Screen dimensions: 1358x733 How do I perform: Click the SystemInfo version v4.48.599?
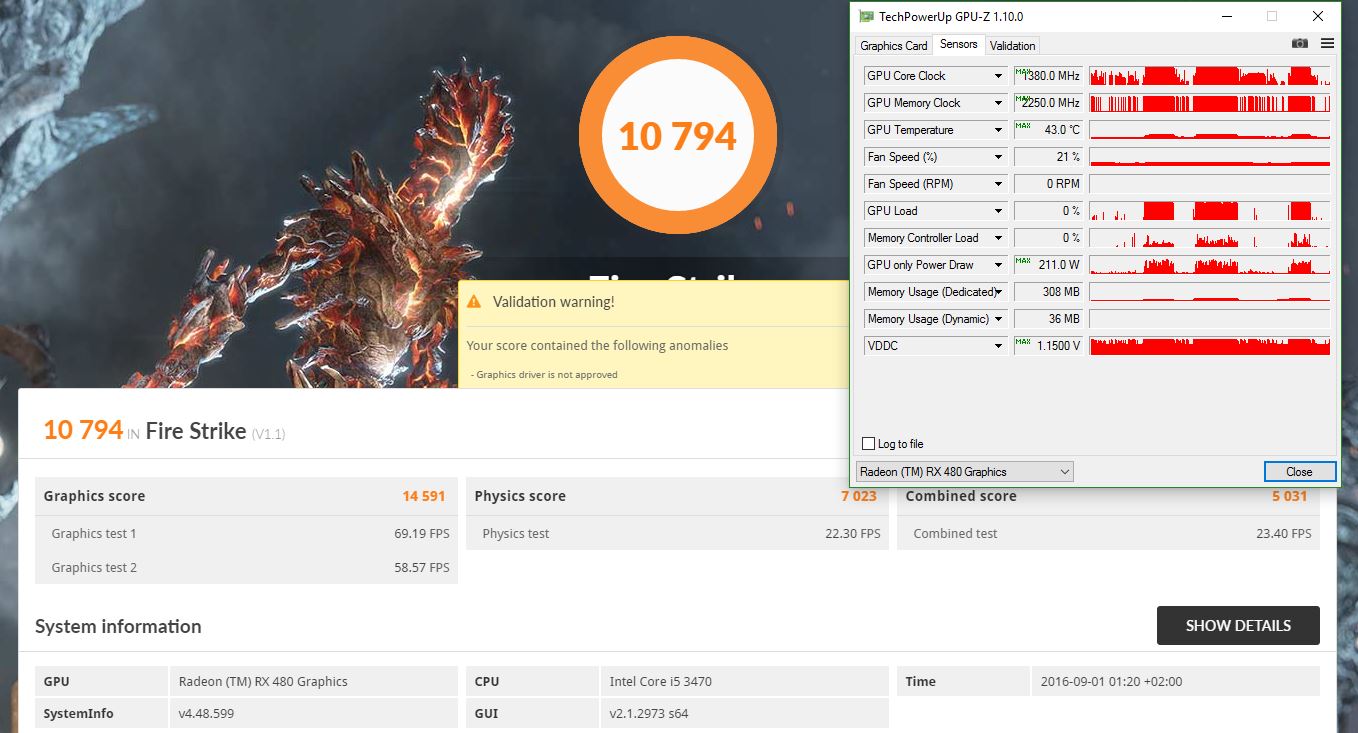coord(206,714)
